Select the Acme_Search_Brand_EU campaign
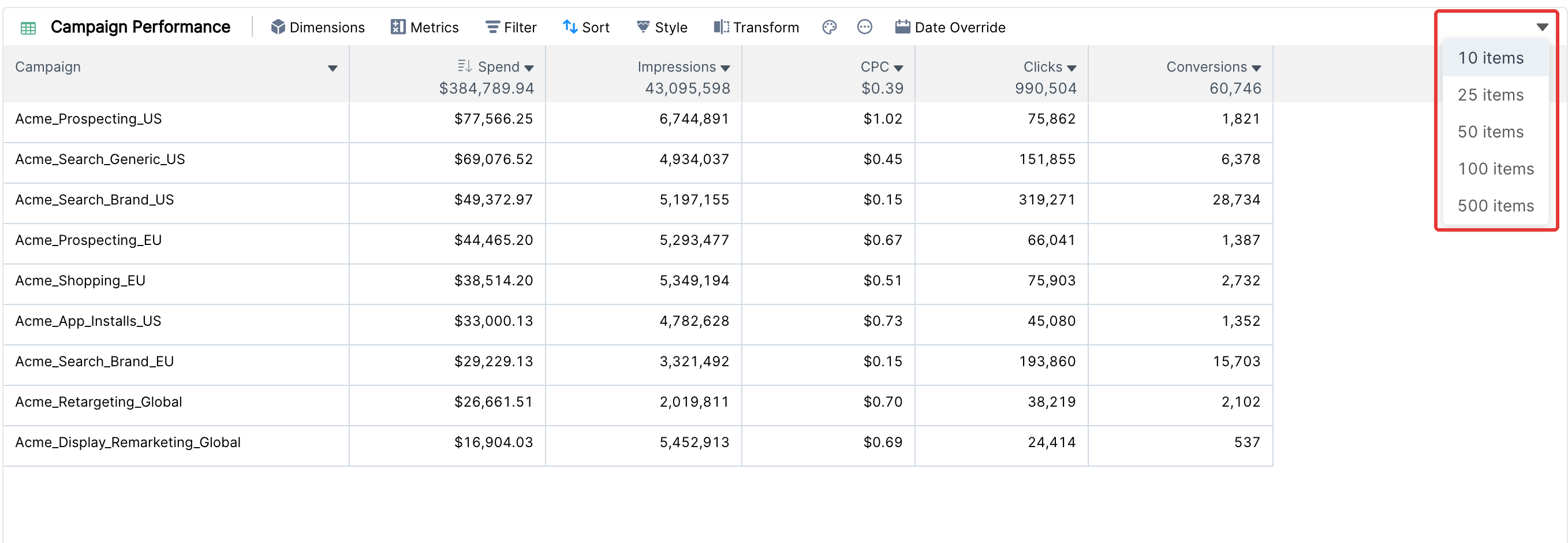Viewport: 1568px width, 543px height. pyautogui.click(x=94, y=362)
